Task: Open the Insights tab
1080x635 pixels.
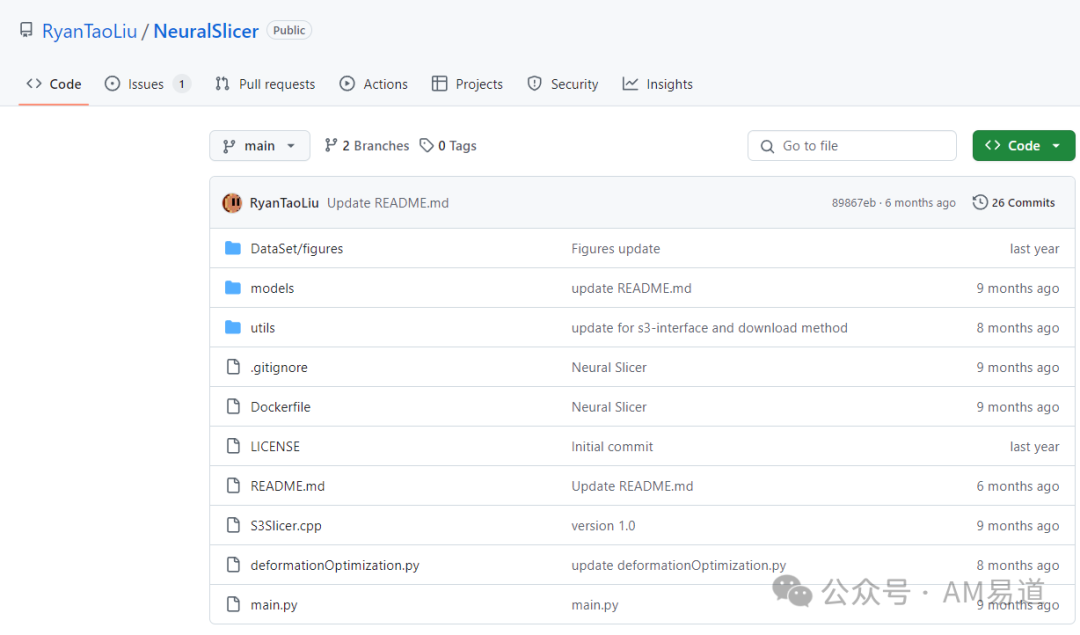Action: click(x=658, y=84)
